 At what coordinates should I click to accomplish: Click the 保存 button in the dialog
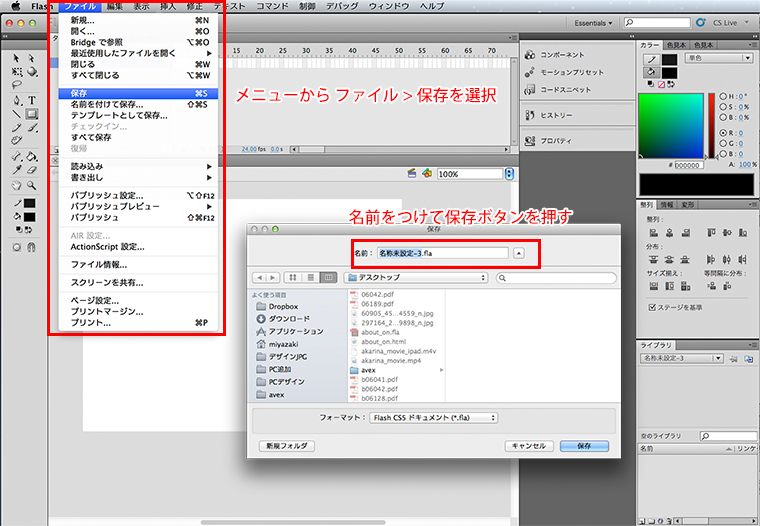[x=583, y=446]
